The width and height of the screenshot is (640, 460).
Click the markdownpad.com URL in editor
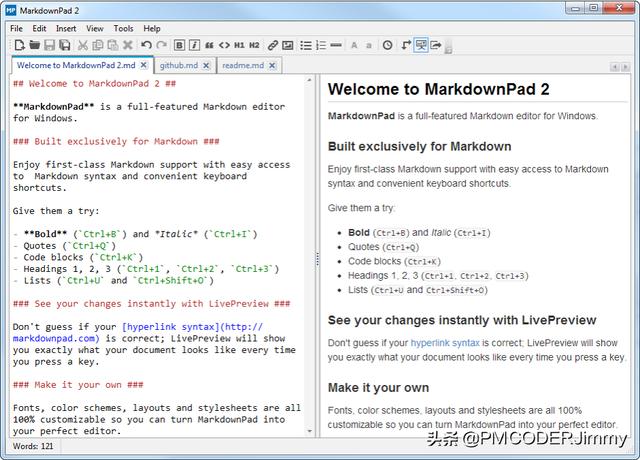pos(56,338)
